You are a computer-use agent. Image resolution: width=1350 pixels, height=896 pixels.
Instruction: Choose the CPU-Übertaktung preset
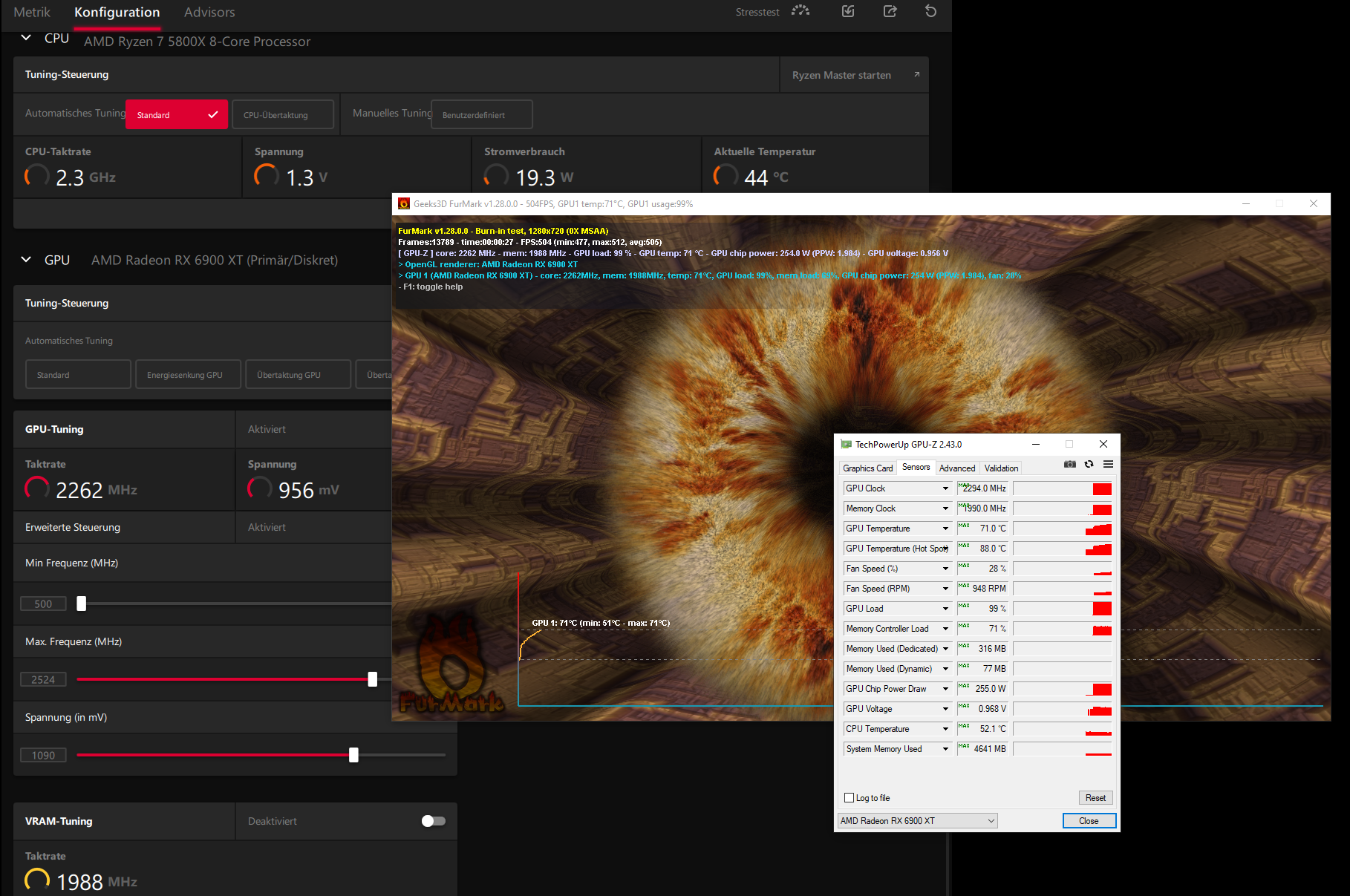point(283,114)
